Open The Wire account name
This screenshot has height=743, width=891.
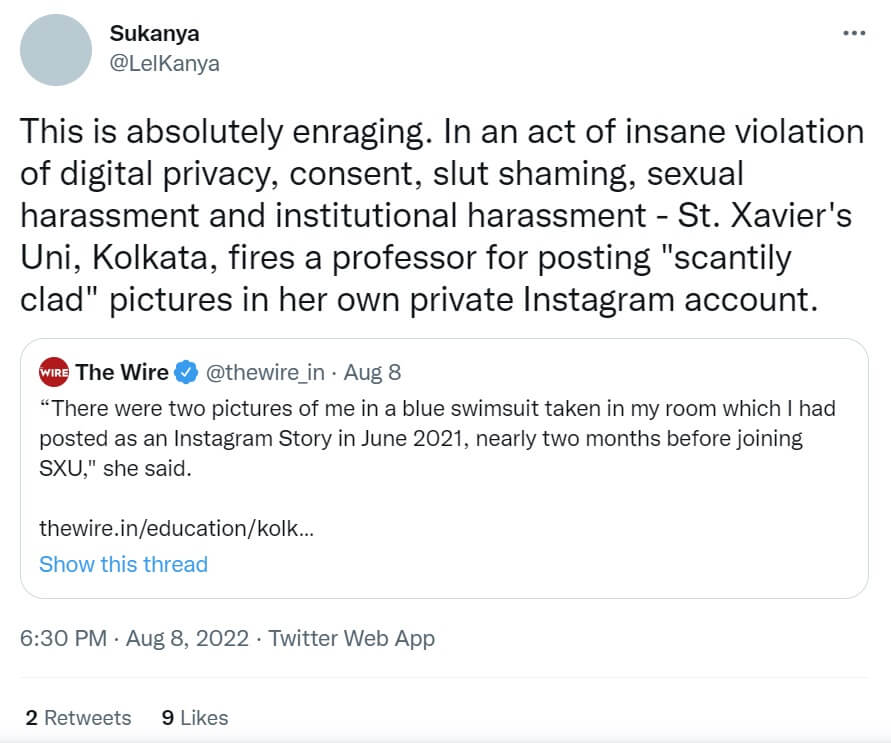pos(122,372)
